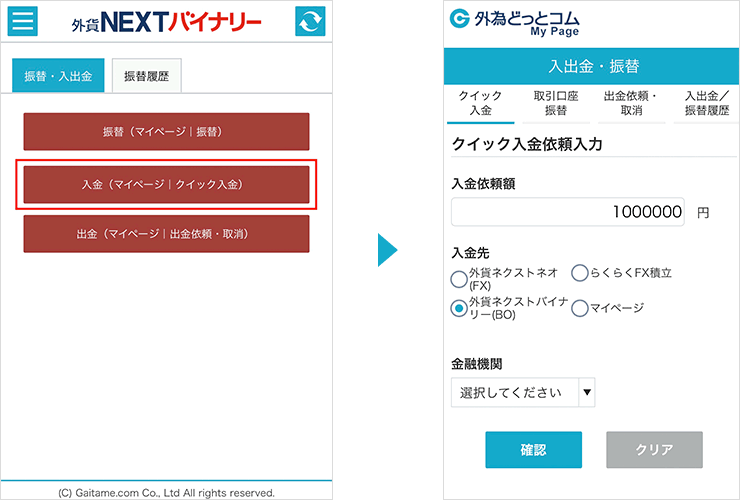740x500 pixels.
Task: Open the hamburger menu icon
Action: coord(22,21)
